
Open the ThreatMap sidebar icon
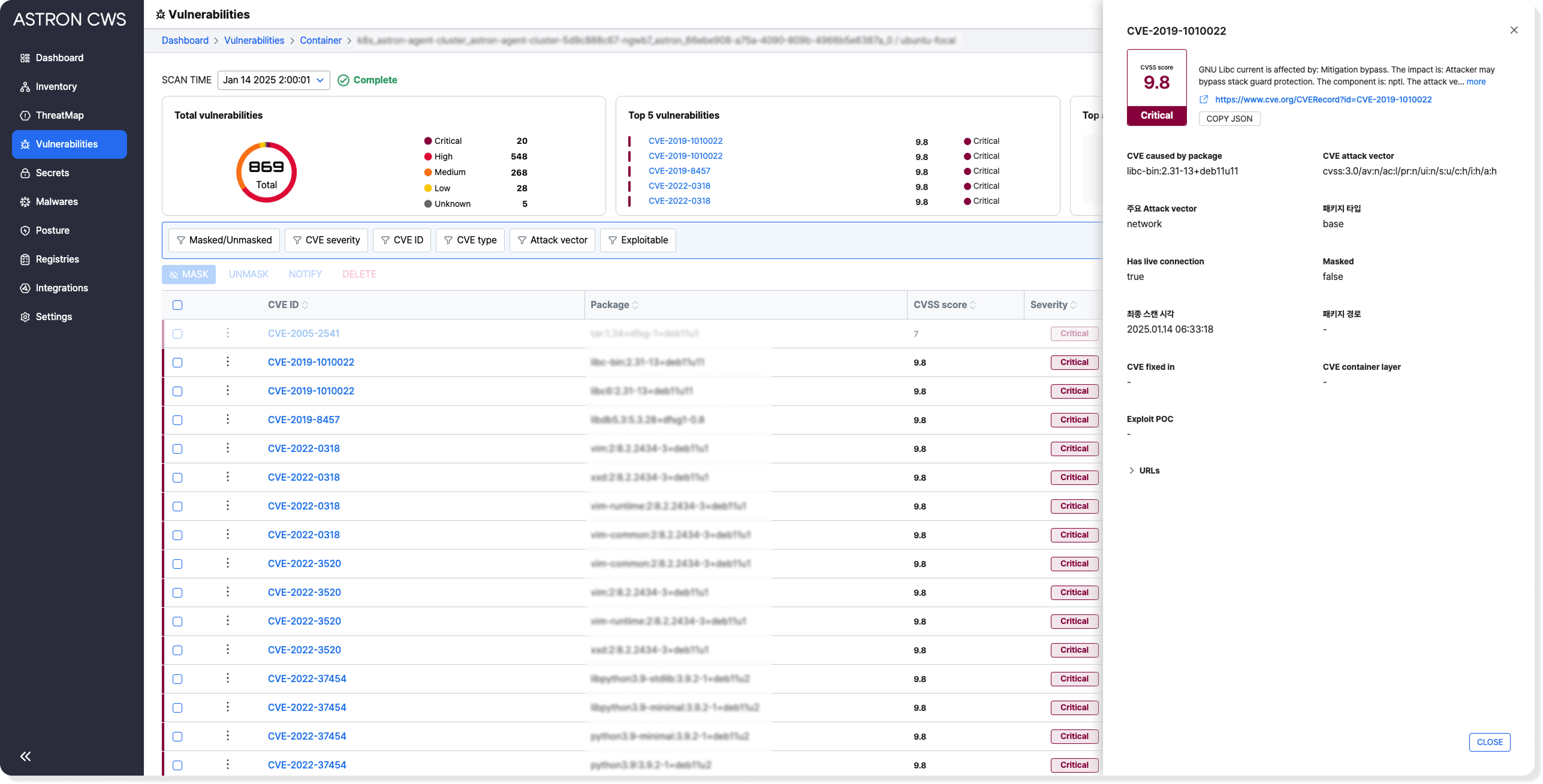25,116
